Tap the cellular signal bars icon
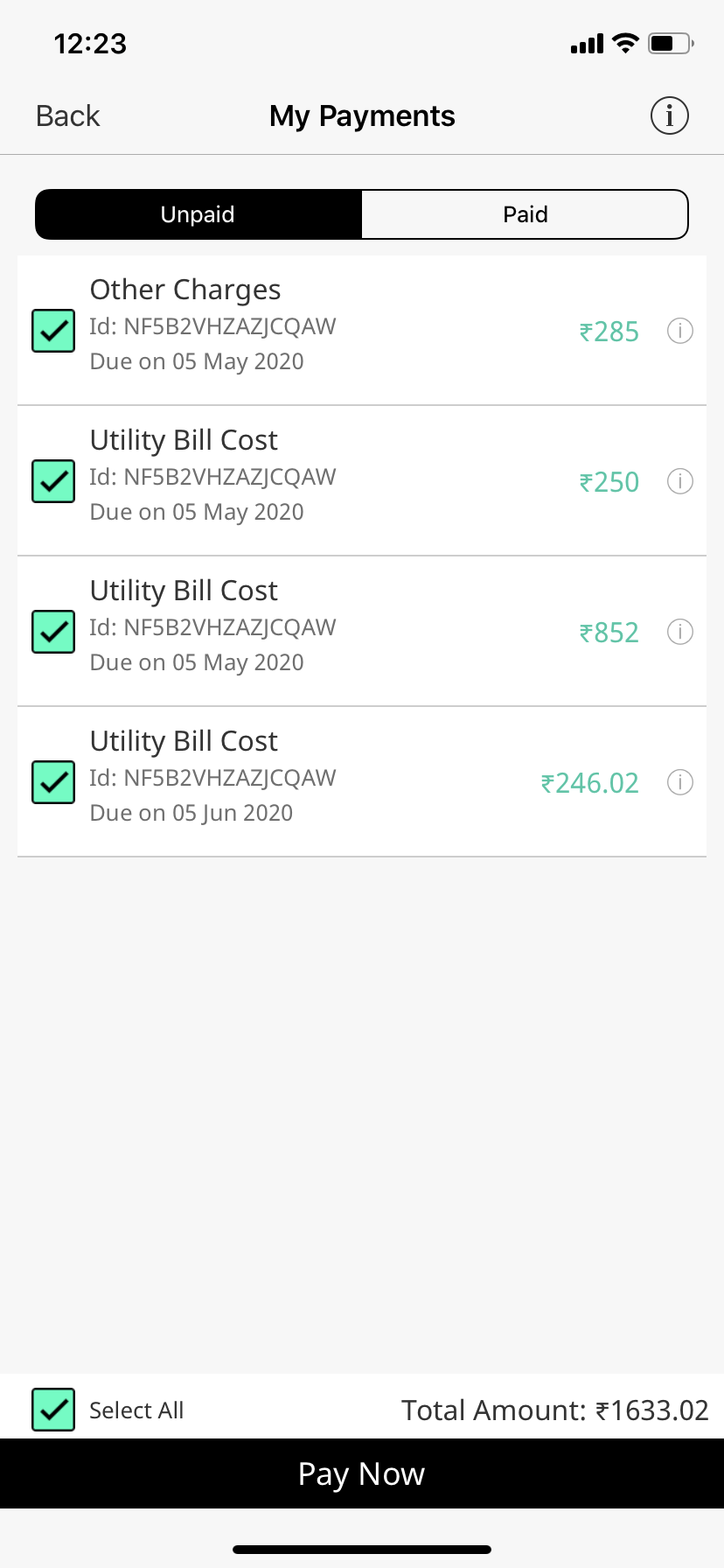This screenshot has width=724, height=1568. tap(587, 44)
